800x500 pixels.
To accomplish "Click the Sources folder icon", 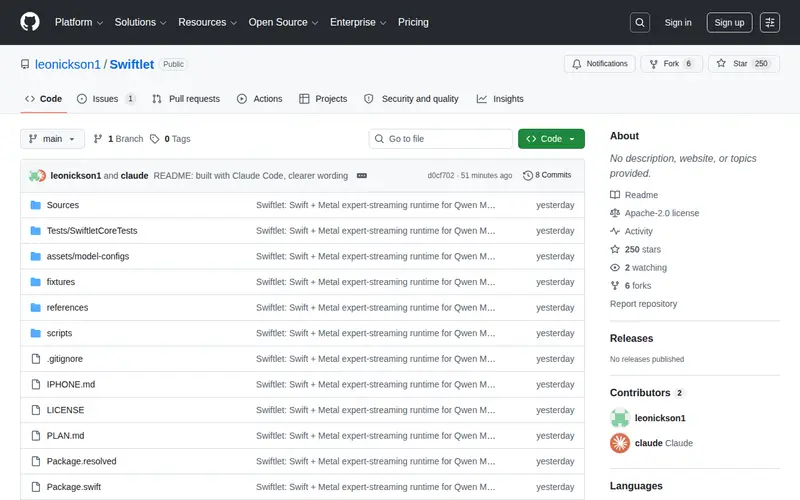I will (36, 205).
